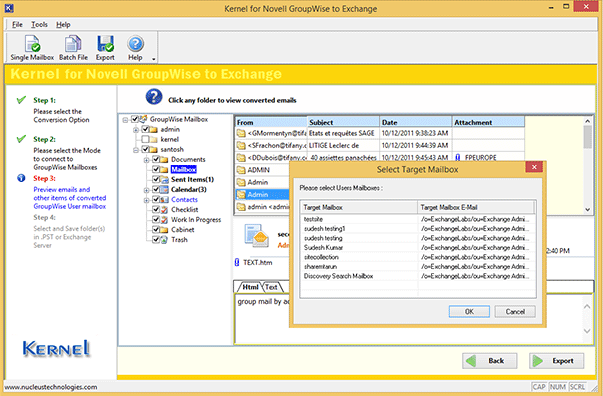Open the TEXT.htm attachment icon

(237, 263)
